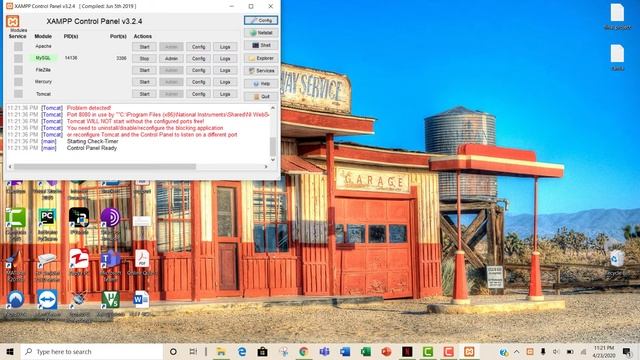Click the Cortana circle icon
This screenshot has width=640, height=360.
(173, 351)
